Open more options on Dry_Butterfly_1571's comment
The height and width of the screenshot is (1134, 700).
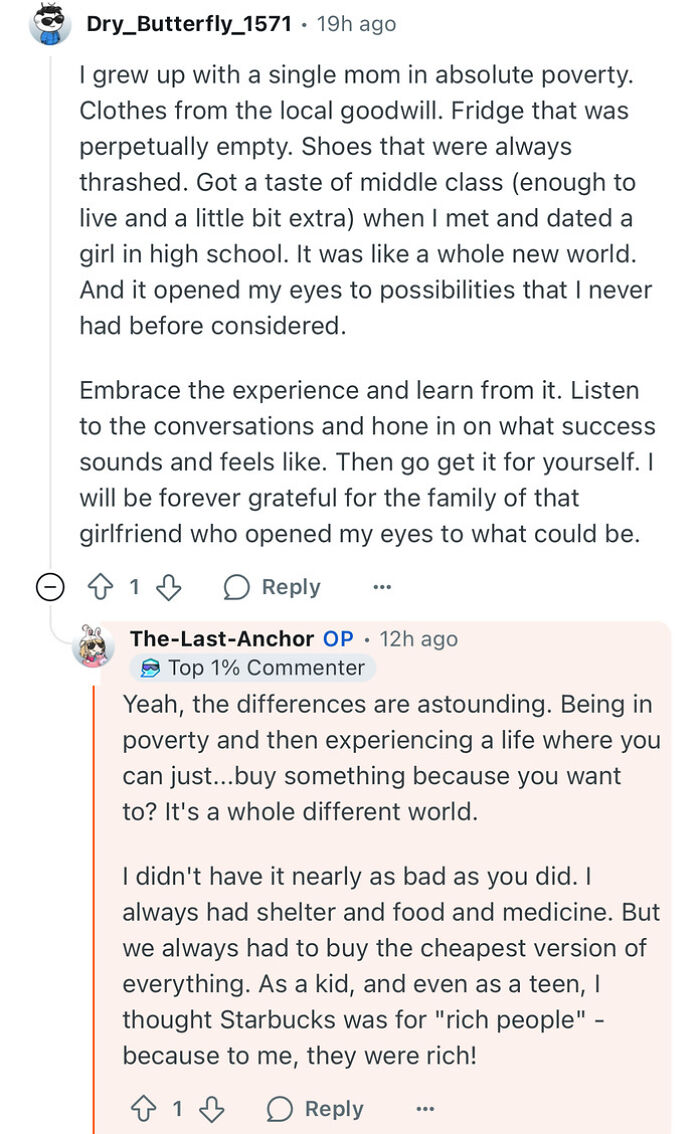tap(382, 587)
